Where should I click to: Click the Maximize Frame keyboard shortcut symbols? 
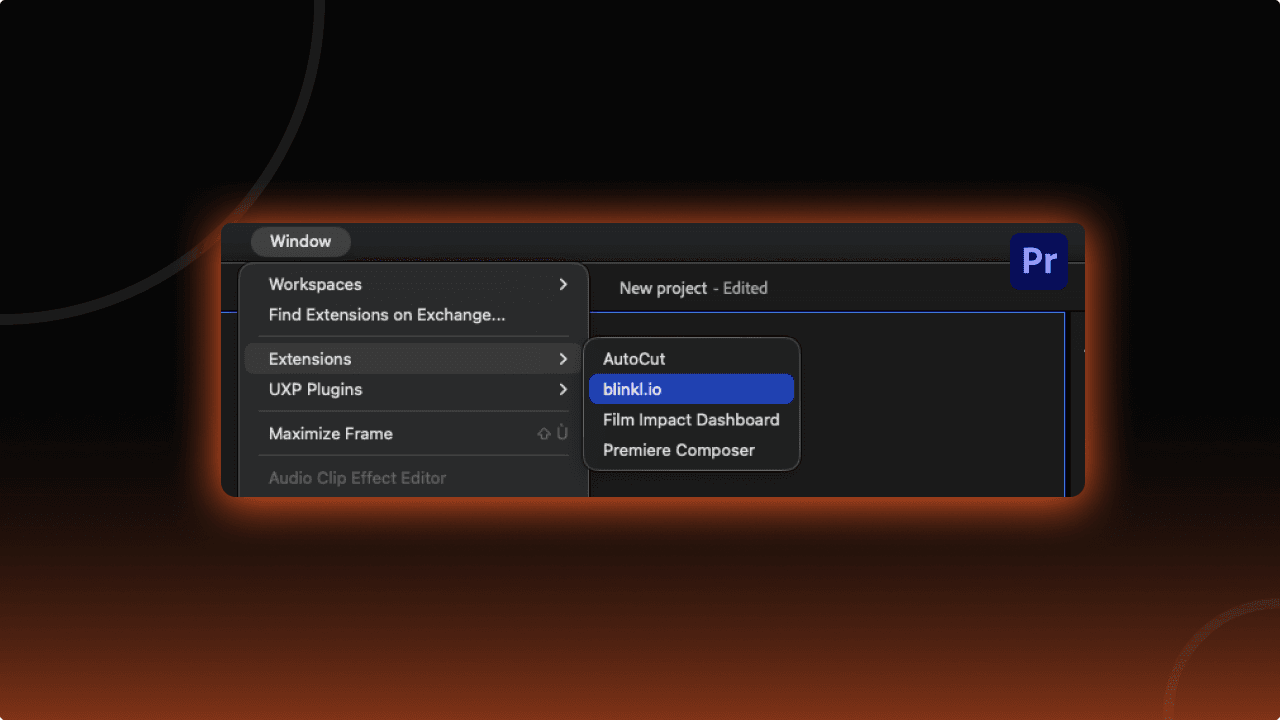pyautogui.click(x=551, y=433)
